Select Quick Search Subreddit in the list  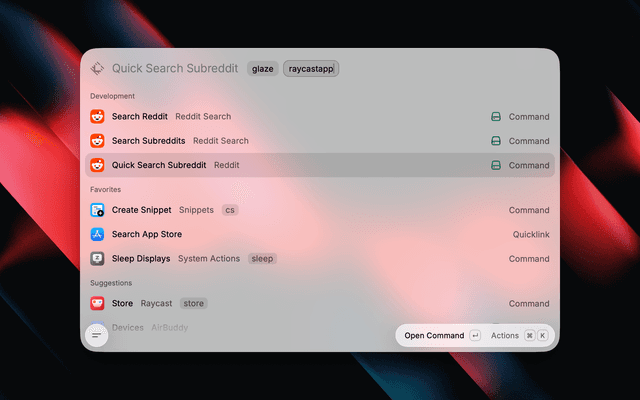coord(320,165)
